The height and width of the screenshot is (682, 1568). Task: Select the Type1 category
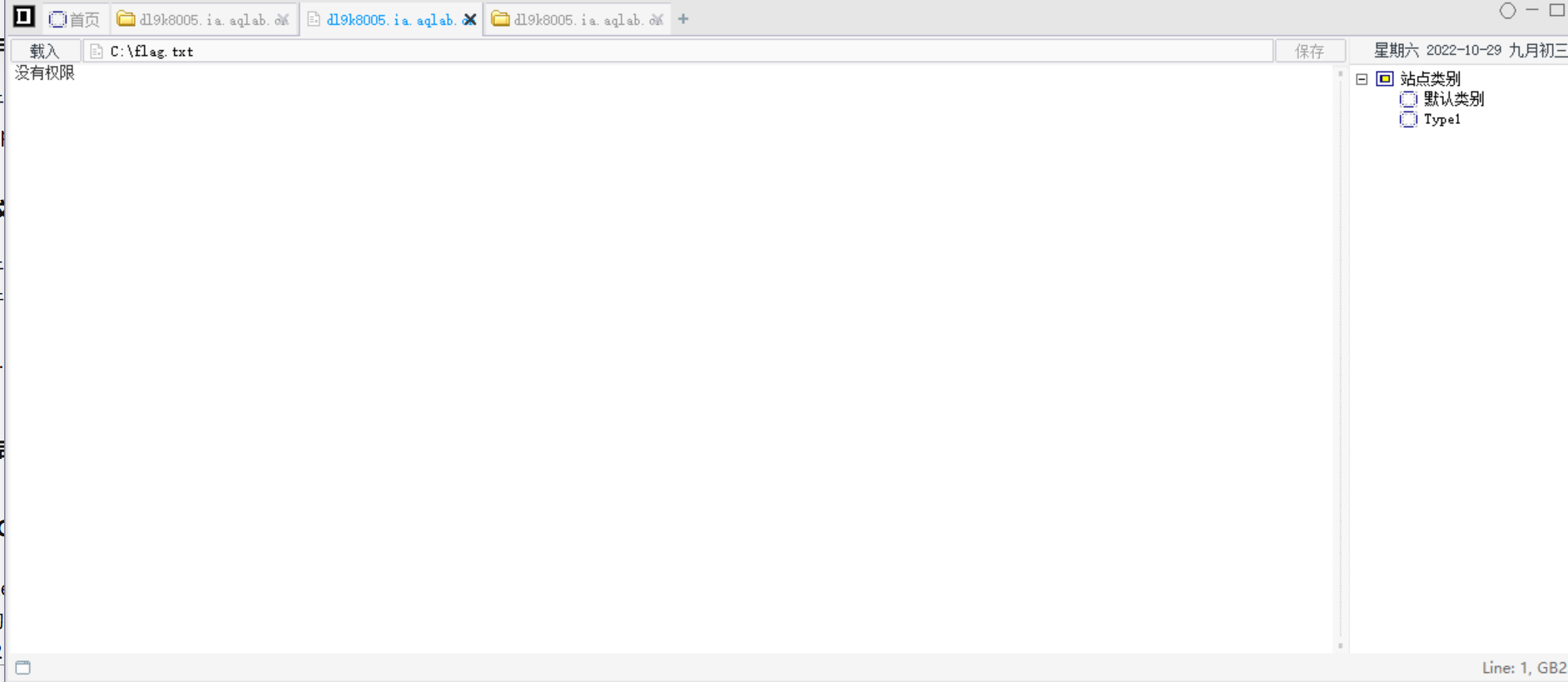point(1442,119)
